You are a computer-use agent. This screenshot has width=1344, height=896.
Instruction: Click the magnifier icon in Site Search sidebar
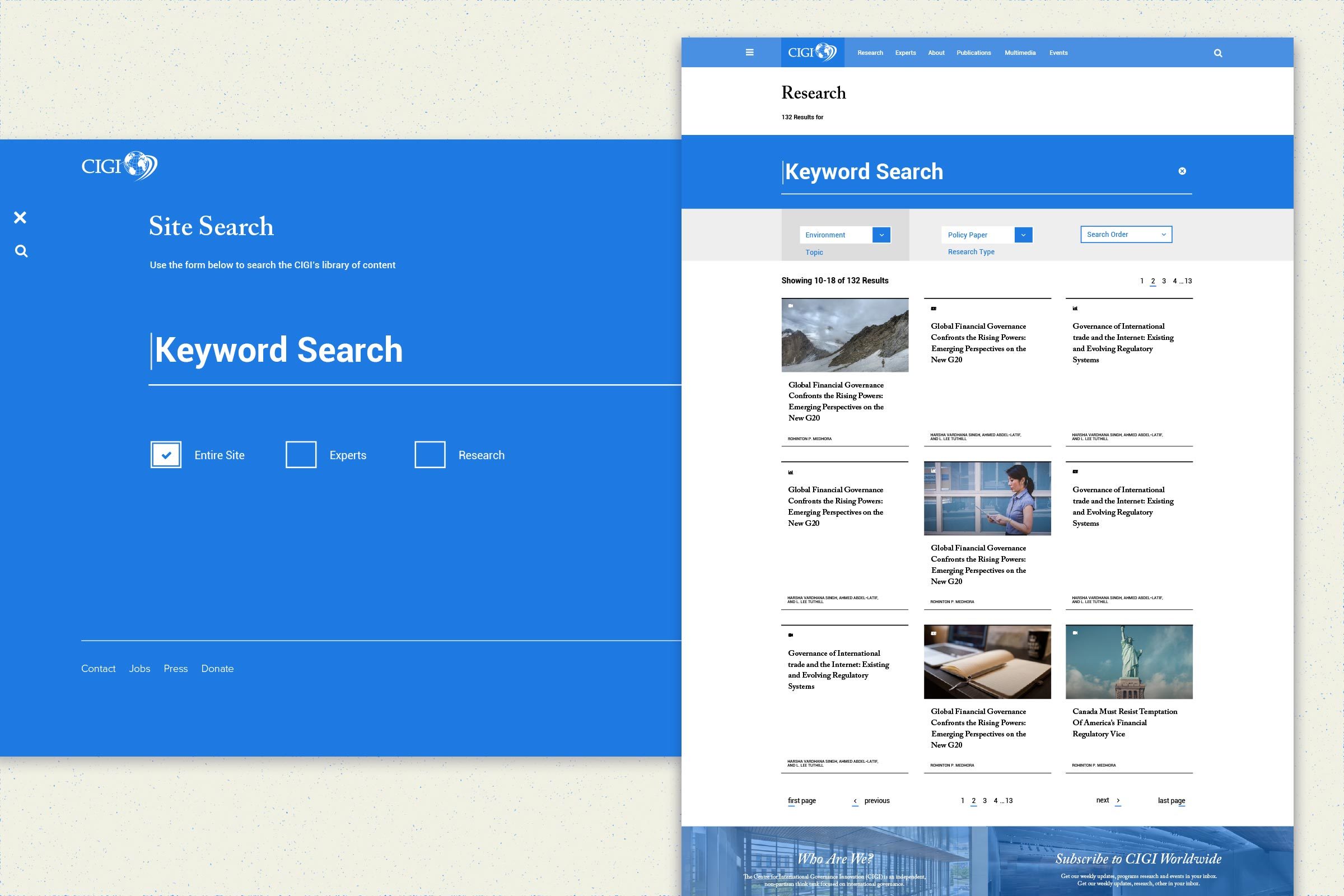[x=21, y=251]
